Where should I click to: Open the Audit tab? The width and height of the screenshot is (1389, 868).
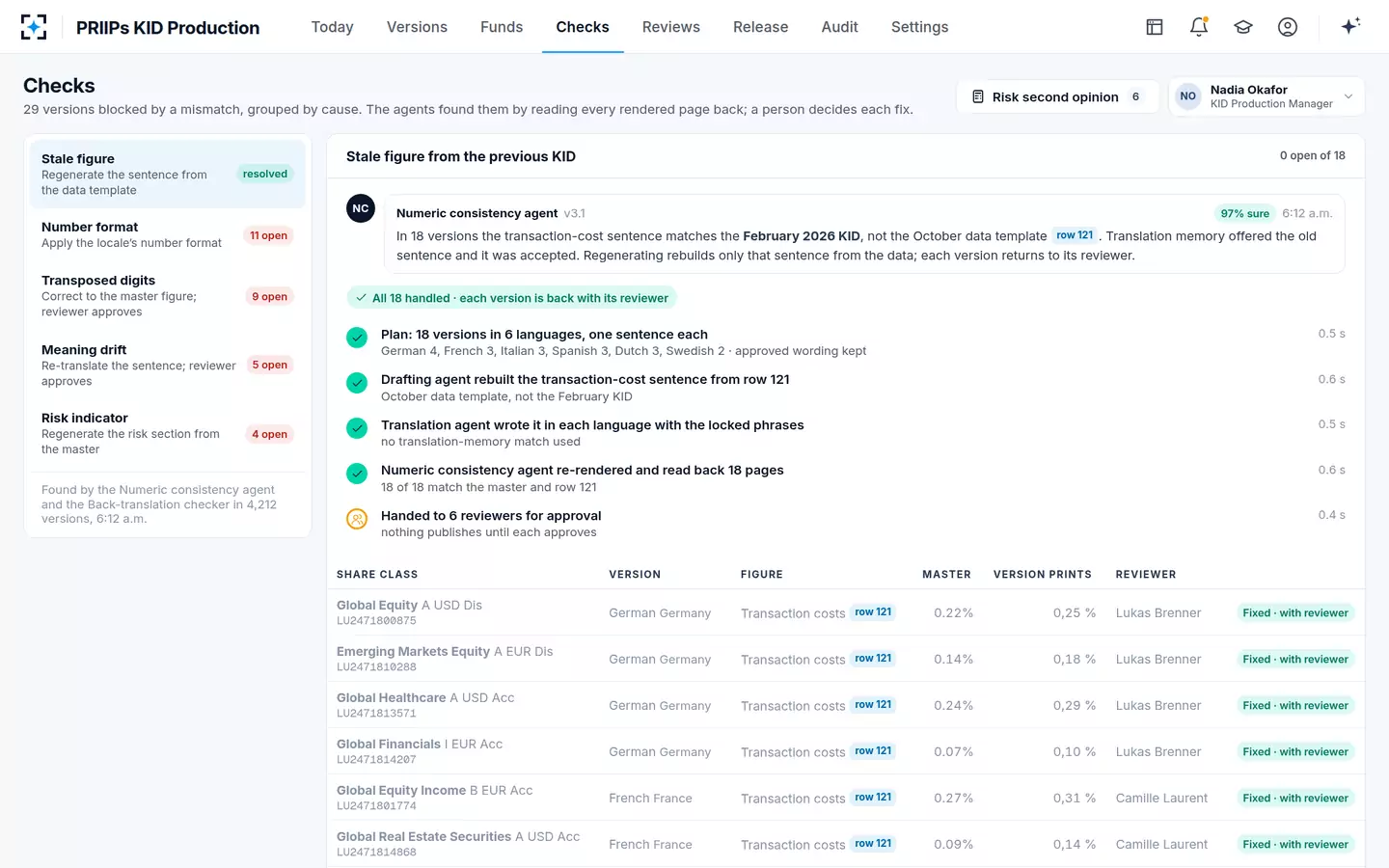click(840, 27)
